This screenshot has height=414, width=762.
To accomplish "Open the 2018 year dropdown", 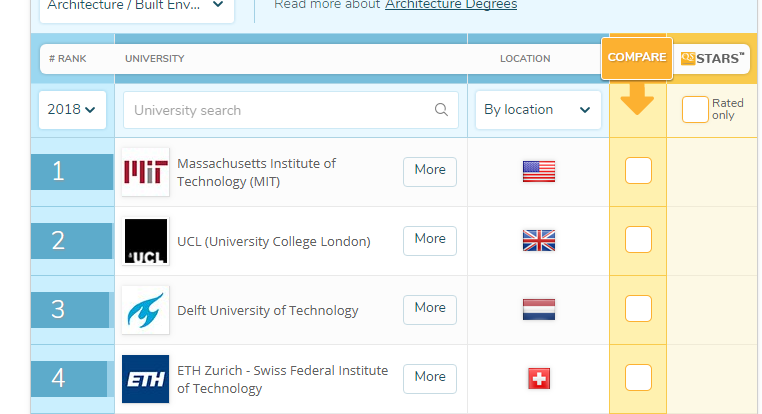I will tap(72, 110).
